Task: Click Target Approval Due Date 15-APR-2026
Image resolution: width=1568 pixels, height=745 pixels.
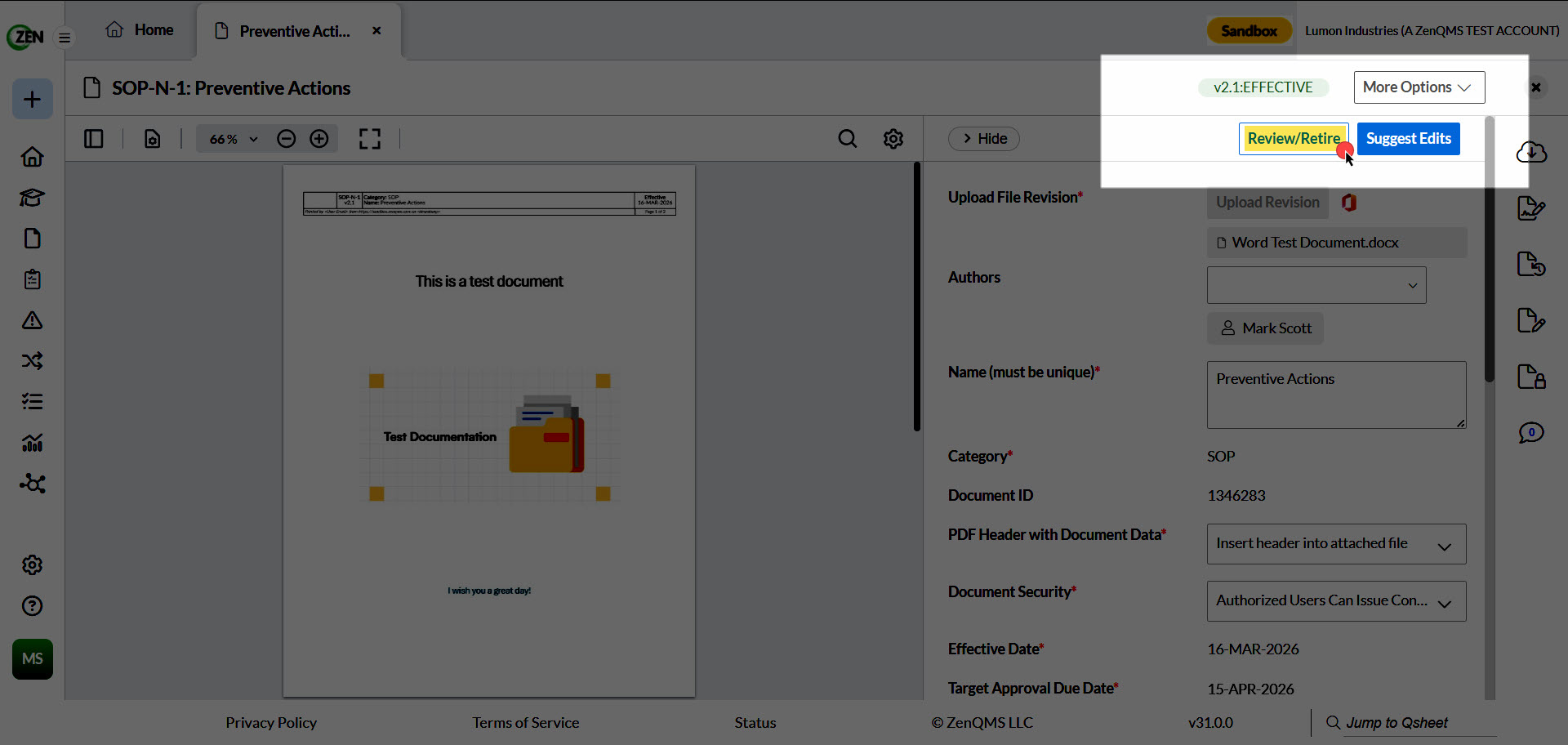Action: point(1250,689)
